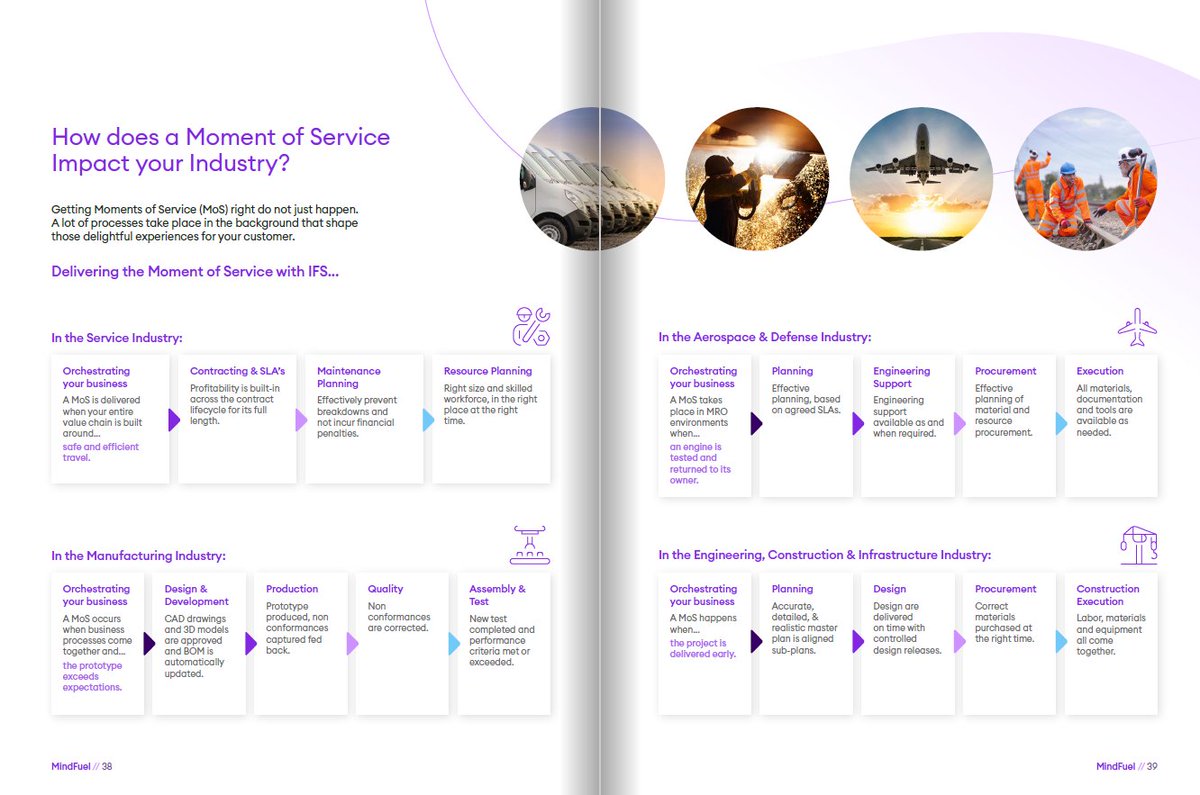The image size is (1200, 795).
Task: Select the 'Resource Planning' card heading
Action: (488, 371)
